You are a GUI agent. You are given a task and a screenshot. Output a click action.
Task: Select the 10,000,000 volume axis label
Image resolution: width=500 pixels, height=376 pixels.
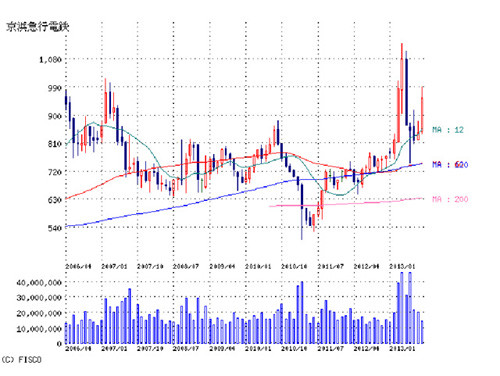coord(39,329)
